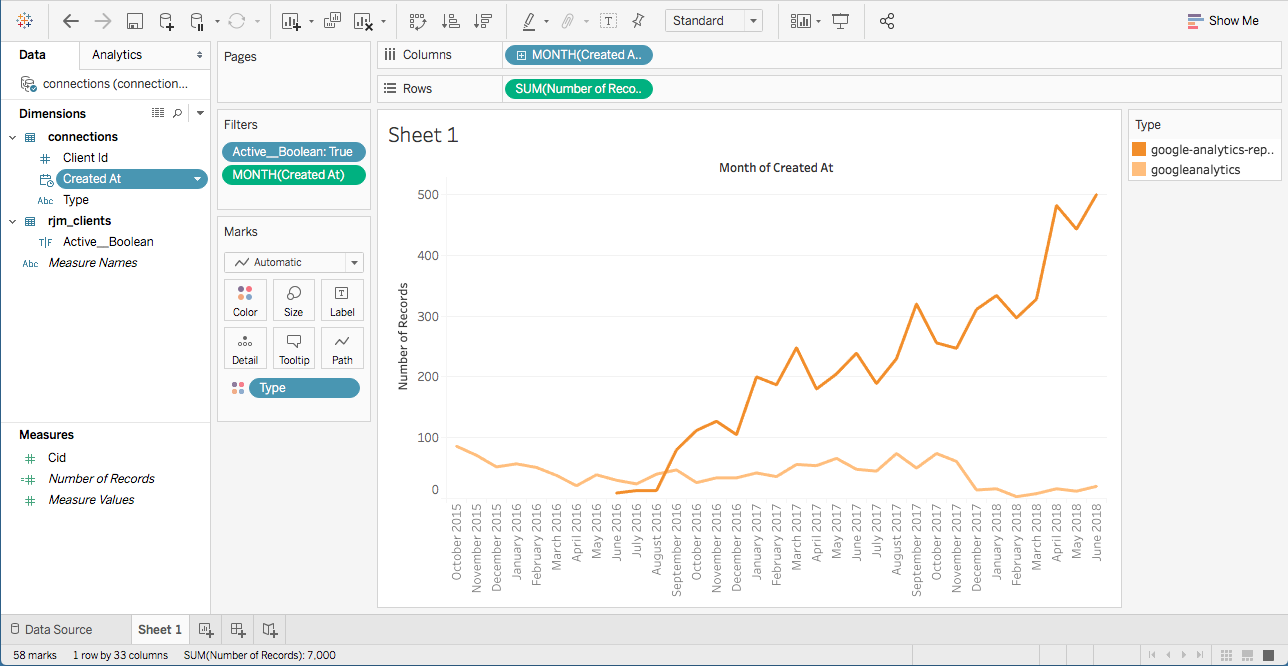
Task: Remove the Active__Boolean: True filter pill
Action: (x=293, y=152)
